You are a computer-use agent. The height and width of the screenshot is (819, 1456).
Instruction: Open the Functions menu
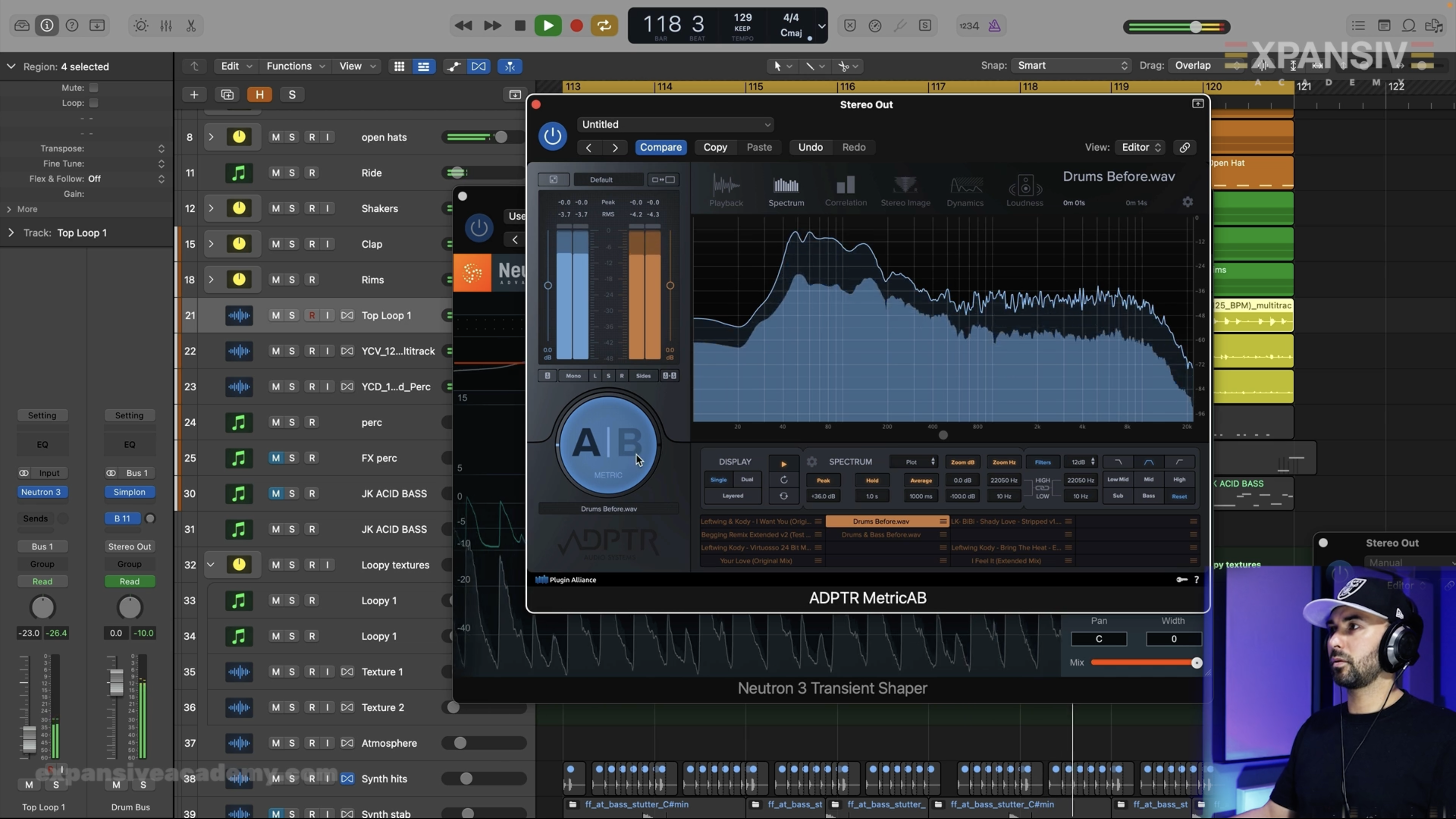pos(295,66)
